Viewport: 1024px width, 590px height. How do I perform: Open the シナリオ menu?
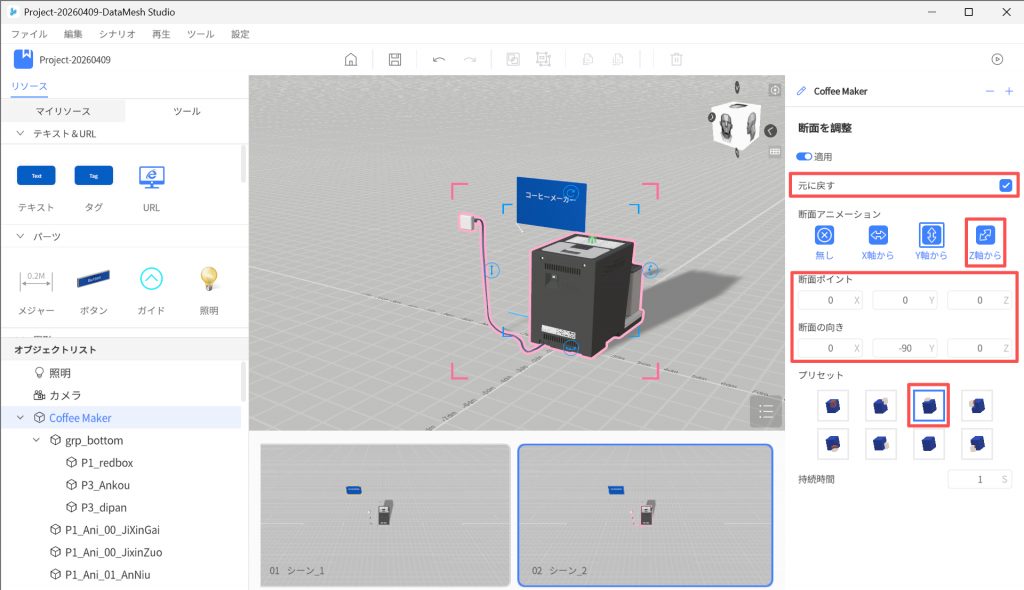click(x=117, y=34)
